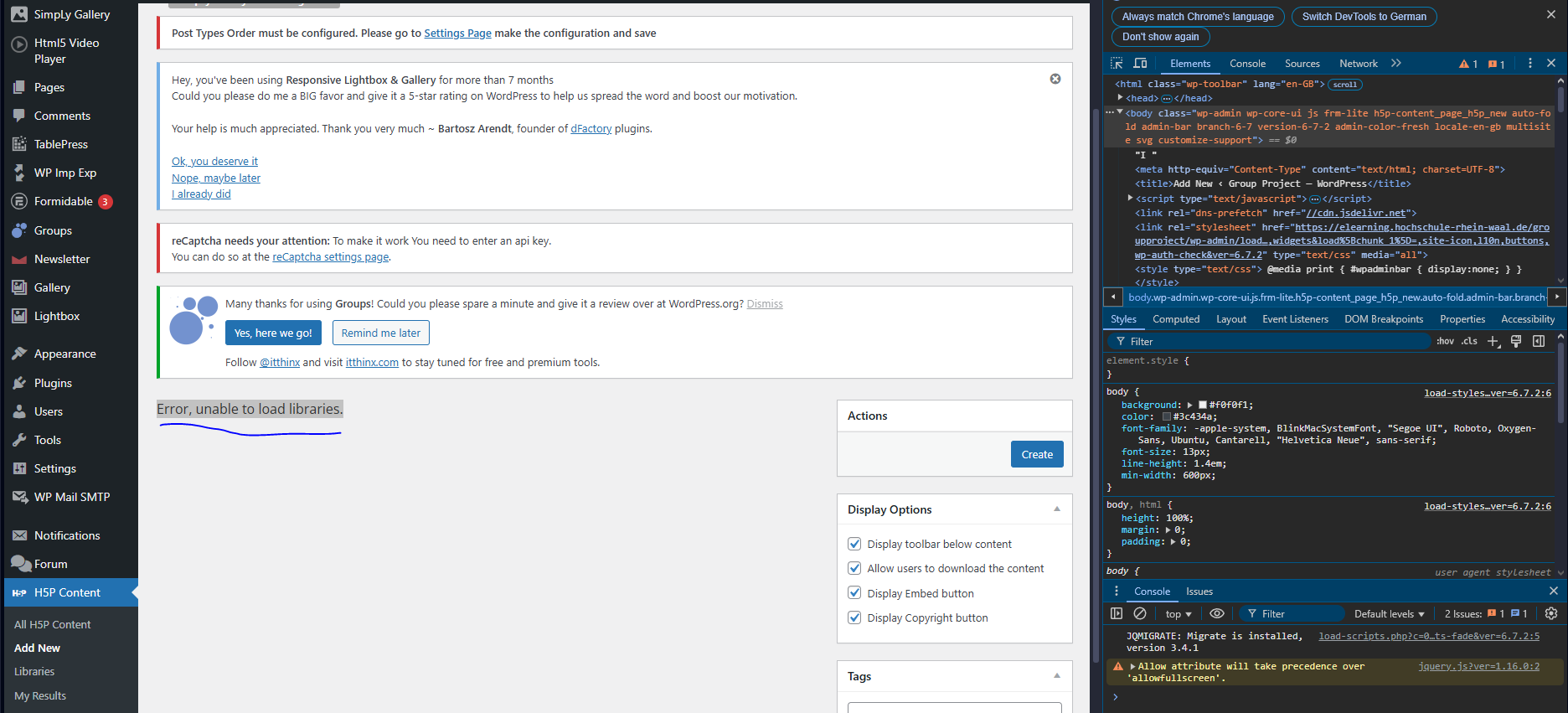Screen dimensions: 1568x713
Task: Dismiss the Responsive Lightbox rating notice
Action: [1055, 79]
